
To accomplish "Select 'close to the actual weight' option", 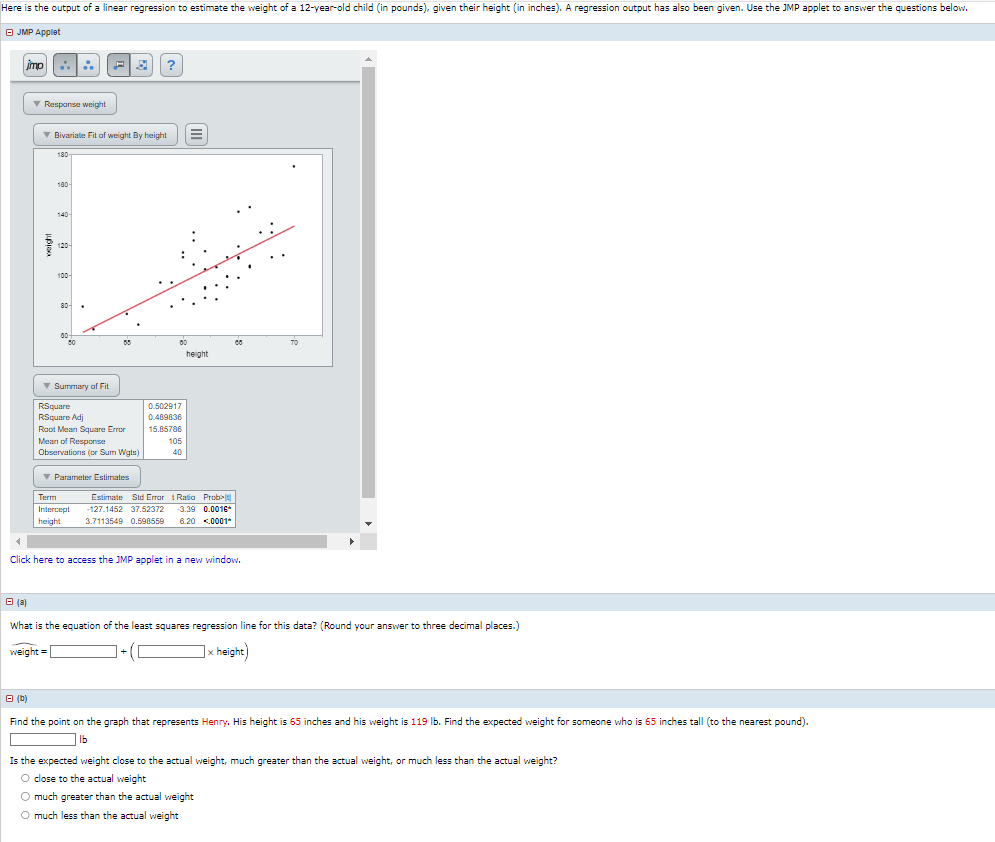I will [x=24, y=778].
